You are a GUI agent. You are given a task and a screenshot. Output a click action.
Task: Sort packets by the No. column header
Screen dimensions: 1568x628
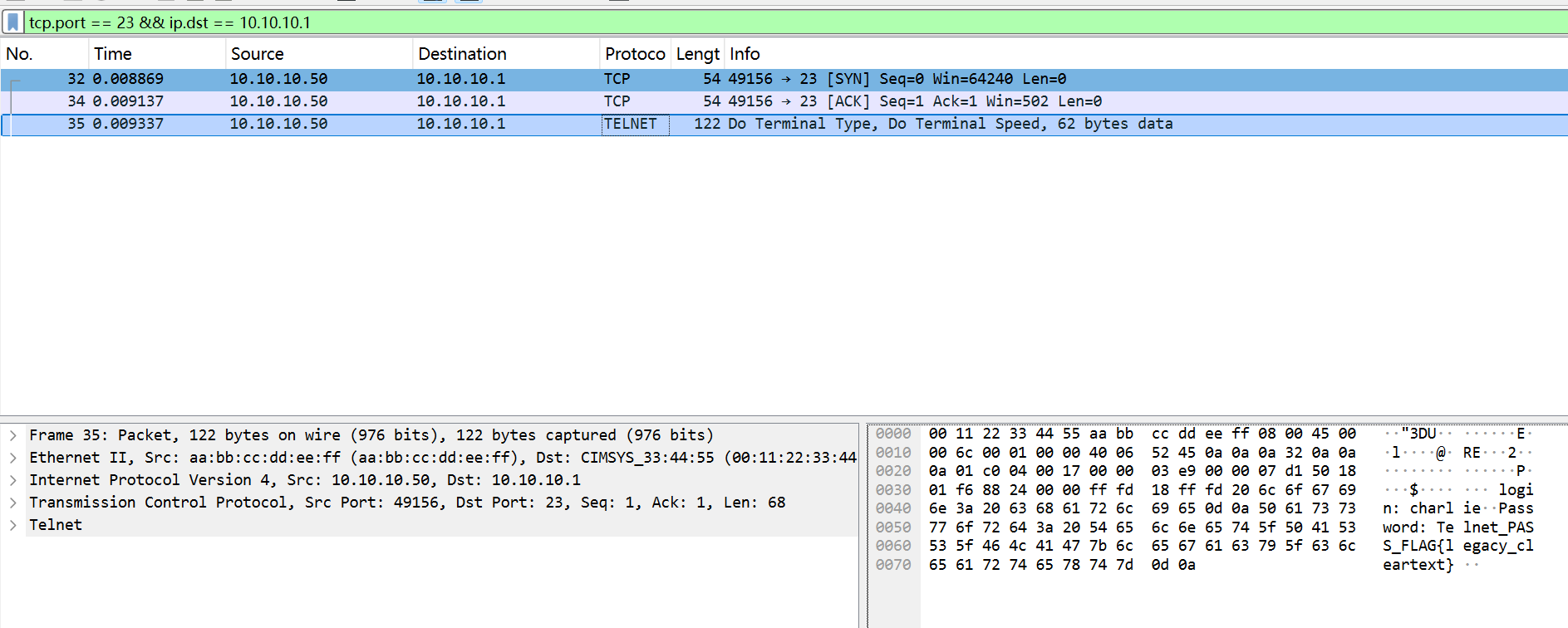click(45, 54)
